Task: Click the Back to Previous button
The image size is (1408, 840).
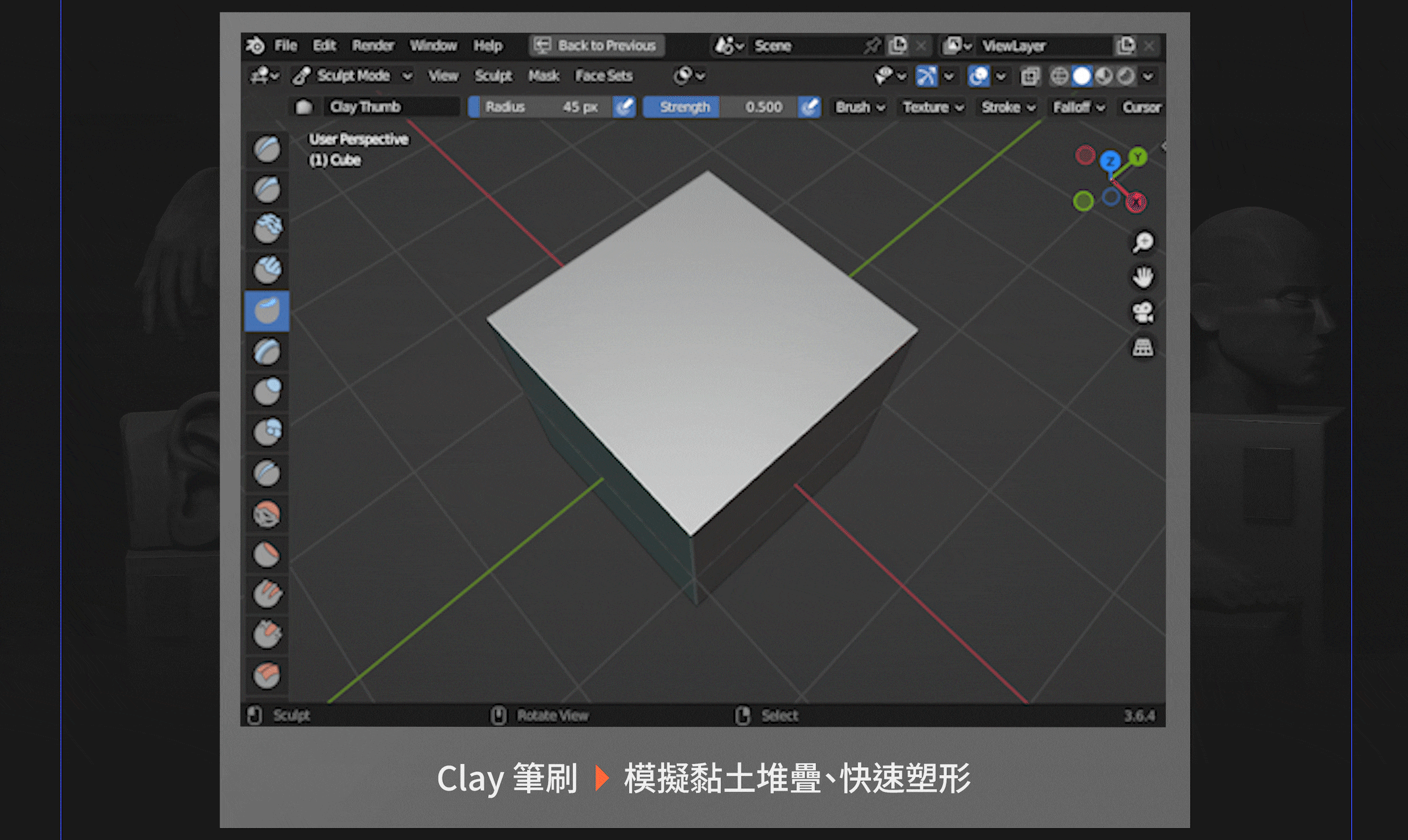Action: [597, 46]
